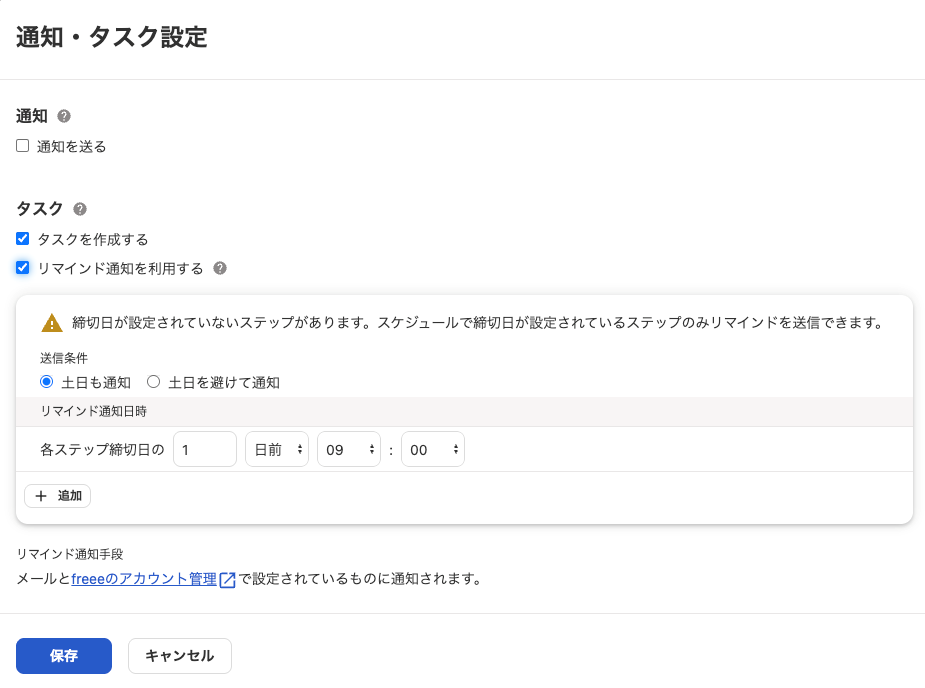The height and width of the screenshot is (688, 925).
Task: Click the yellow warning triangle icon
Action: 52,323
